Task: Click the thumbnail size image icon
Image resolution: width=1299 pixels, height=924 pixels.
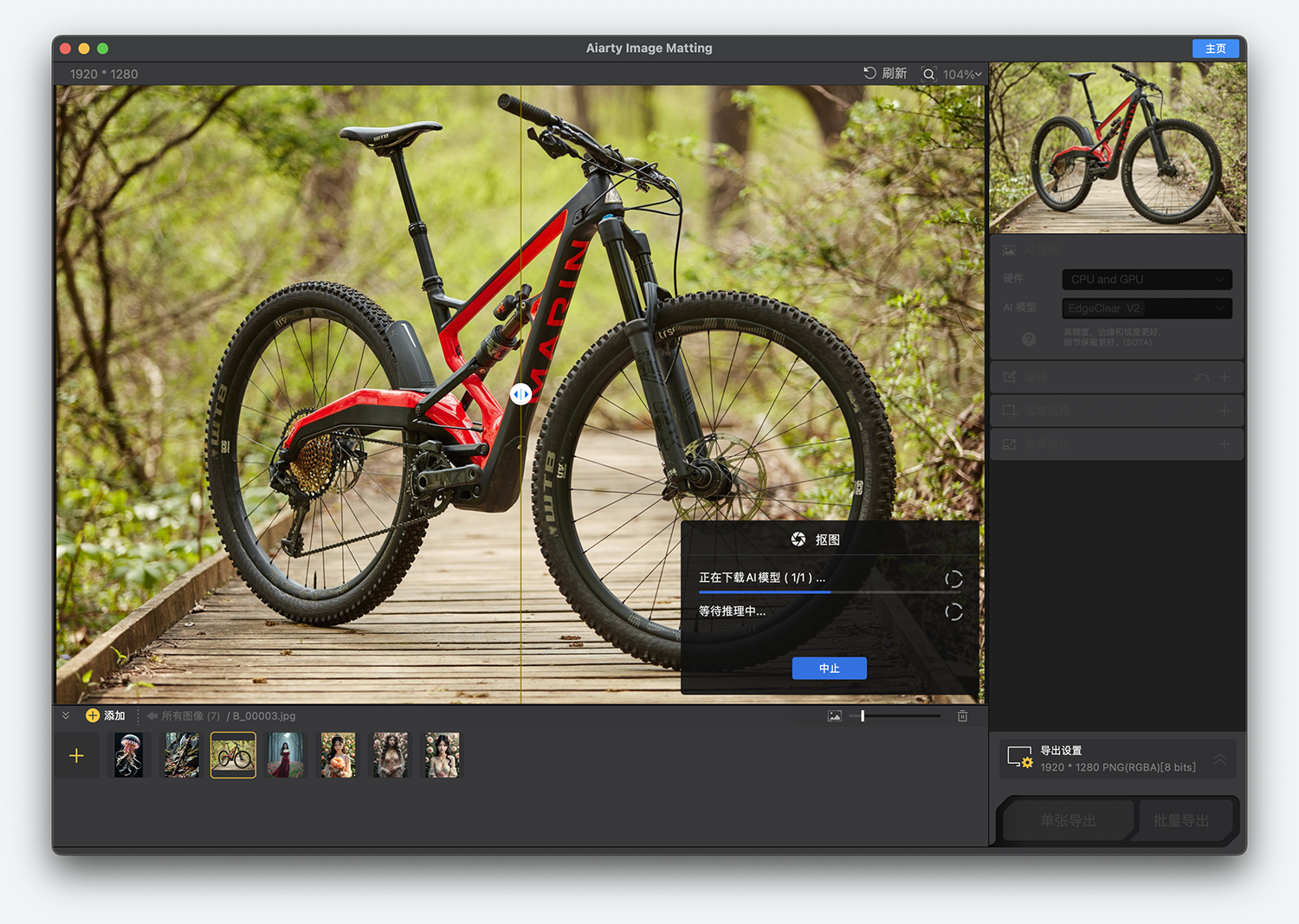Action: (x=834, y=716)
